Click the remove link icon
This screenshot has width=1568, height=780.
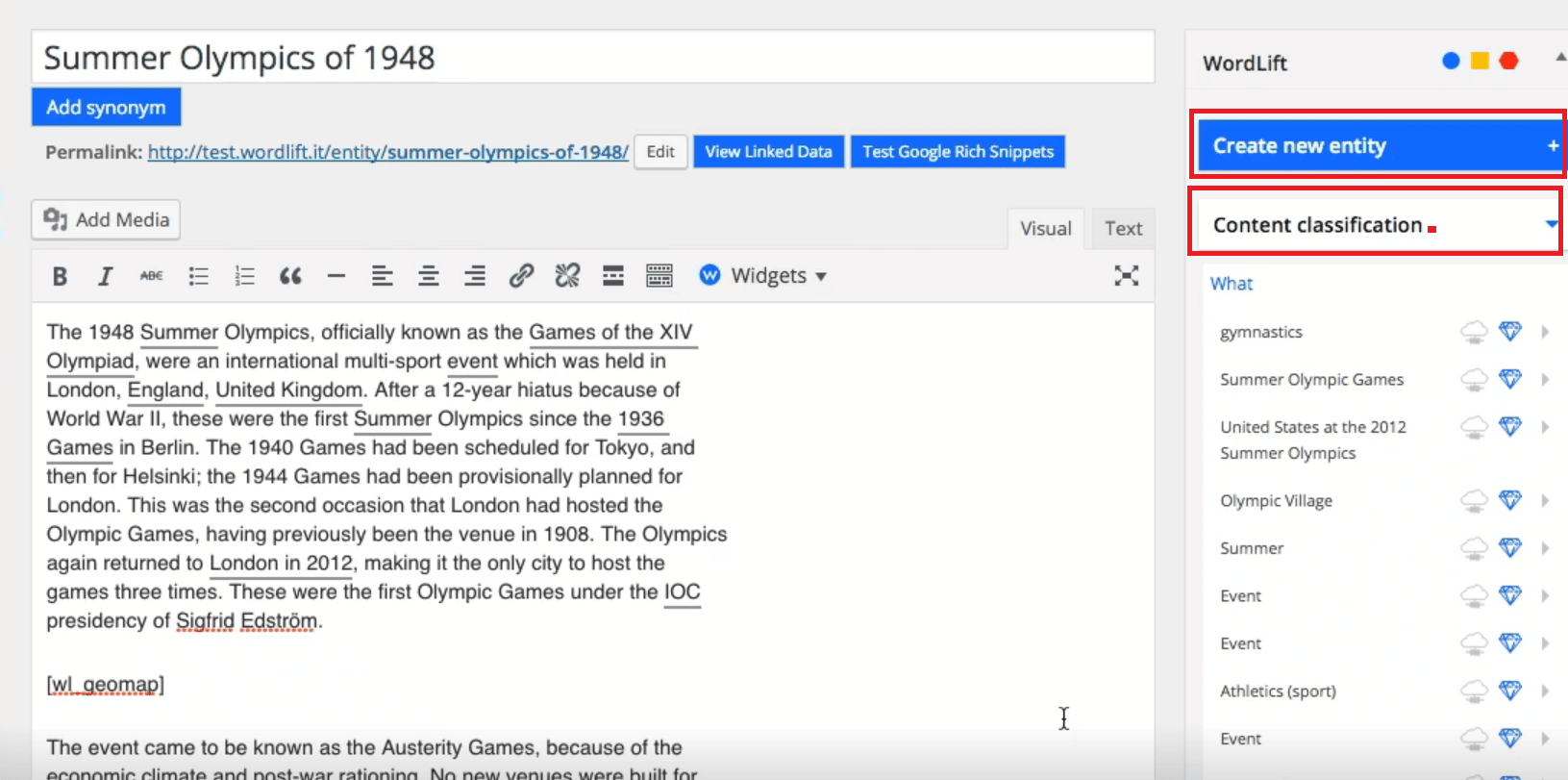[x=567, y=277]
